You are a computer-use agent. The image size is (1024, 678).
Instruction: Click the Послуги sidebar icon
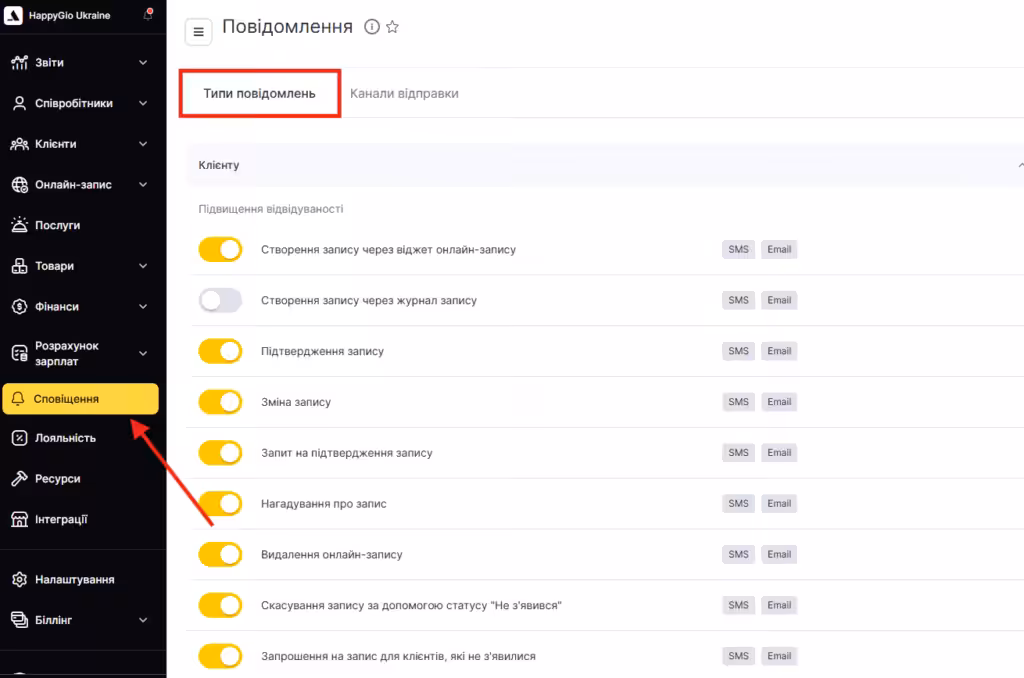click(19, 225)
